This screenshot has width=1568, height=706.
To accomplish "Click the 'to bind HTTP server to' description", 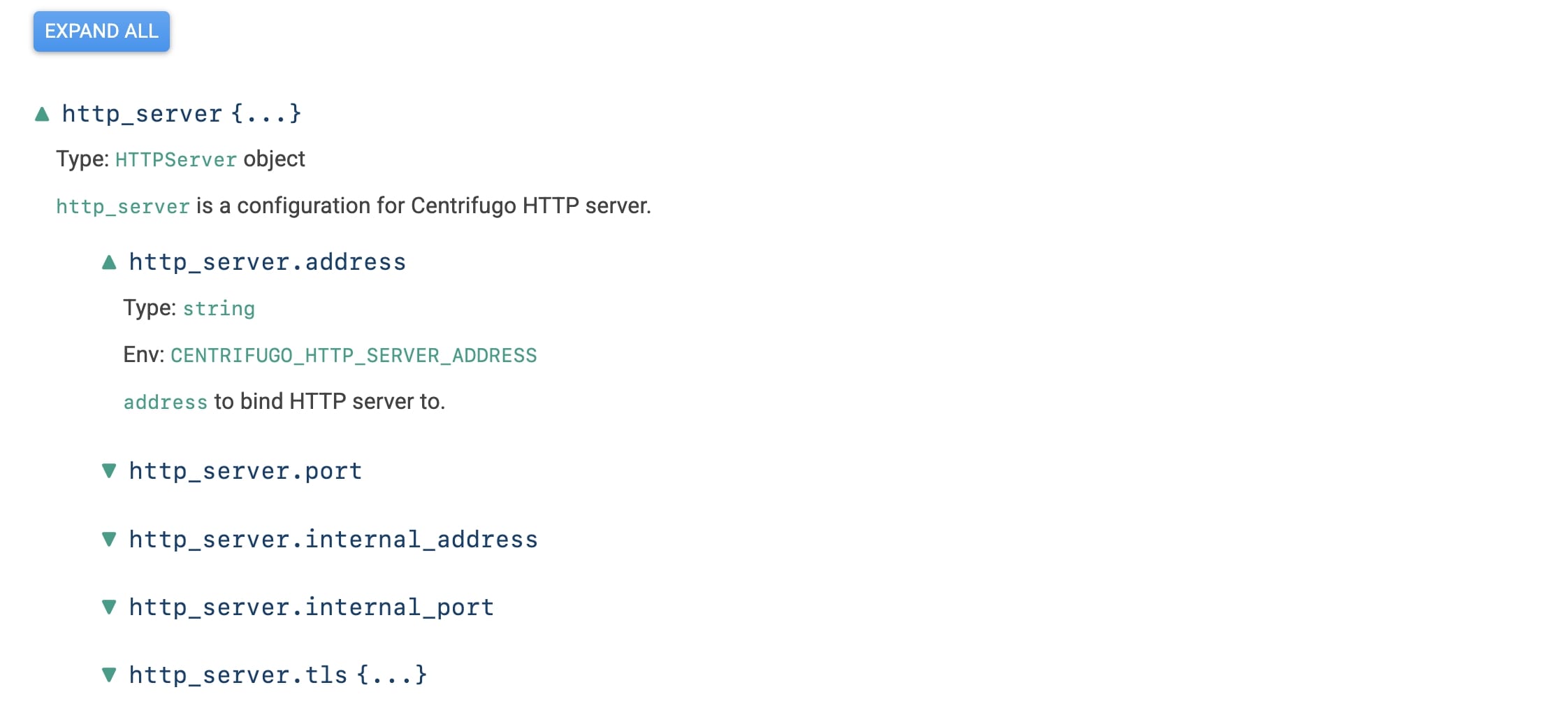I will (330, 402).
